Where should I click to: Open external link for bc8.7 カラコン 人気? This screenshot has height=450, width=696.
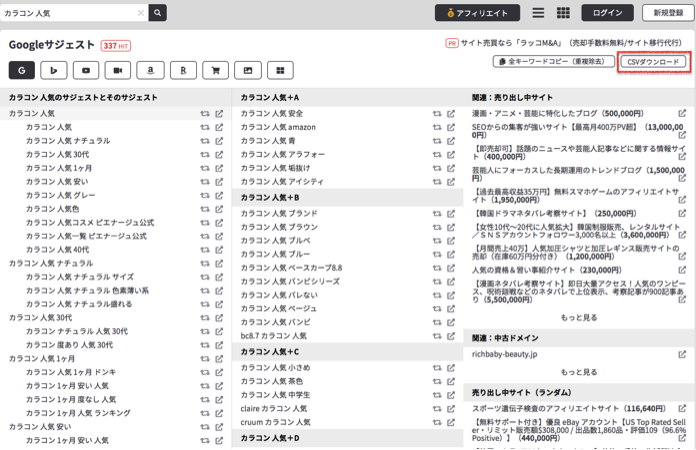[x=451, y=336]
